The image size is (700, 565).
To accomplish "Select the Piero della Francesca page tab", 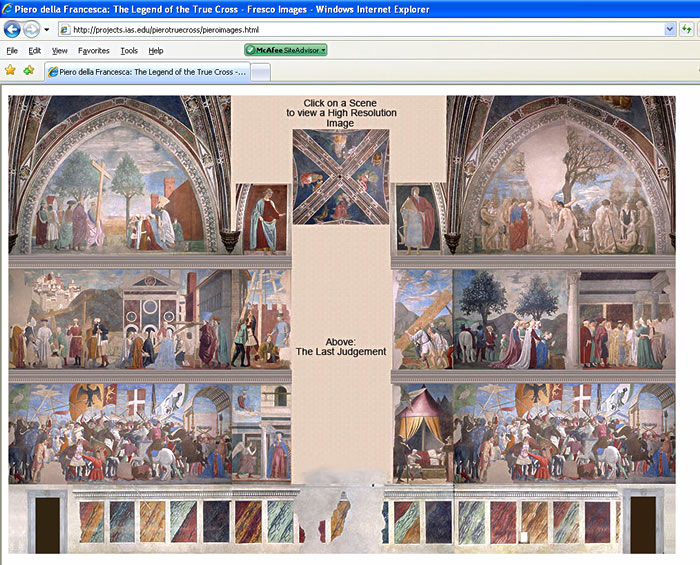I will point(147,72).
